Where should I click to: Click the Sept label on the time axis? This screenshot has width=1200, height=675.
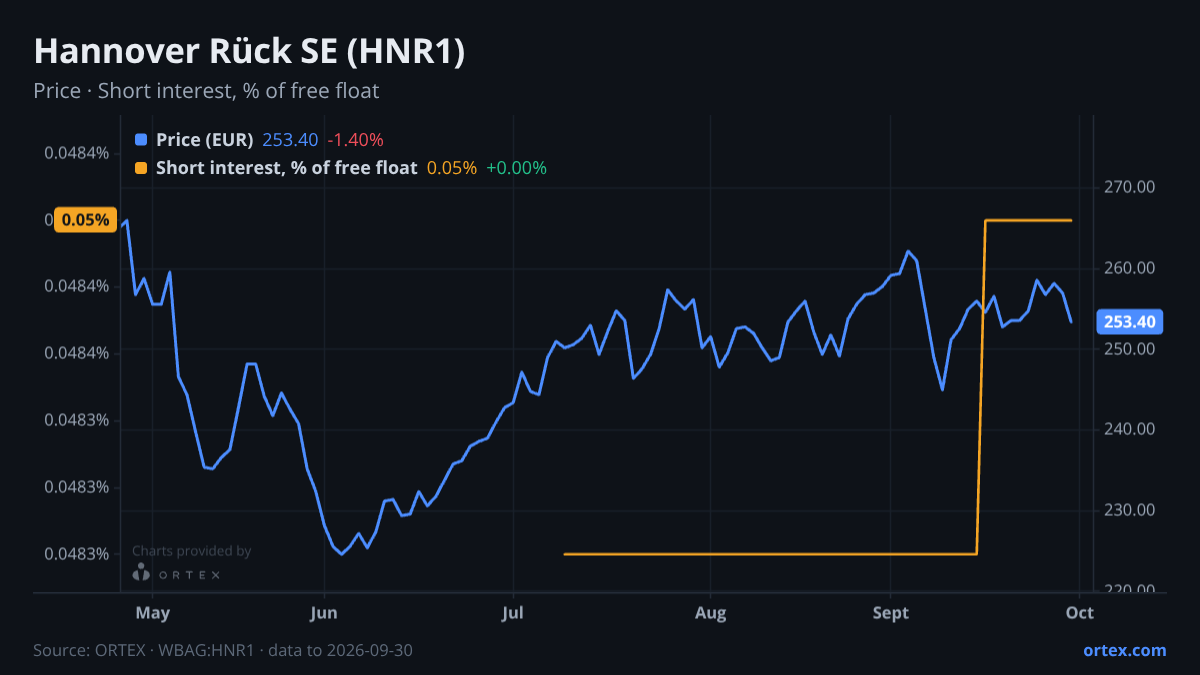pos(891,613)
